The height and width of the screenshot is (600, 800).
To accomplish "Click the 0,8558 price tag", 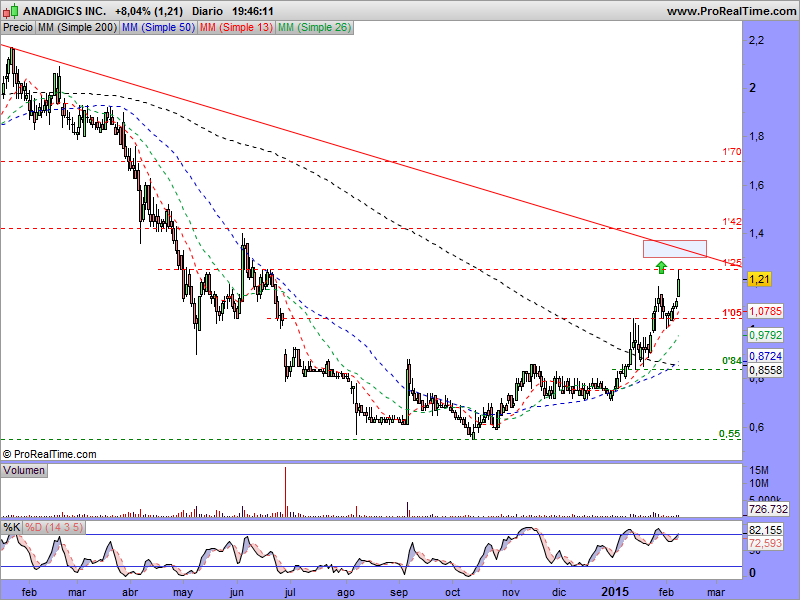I will [765, 370].
